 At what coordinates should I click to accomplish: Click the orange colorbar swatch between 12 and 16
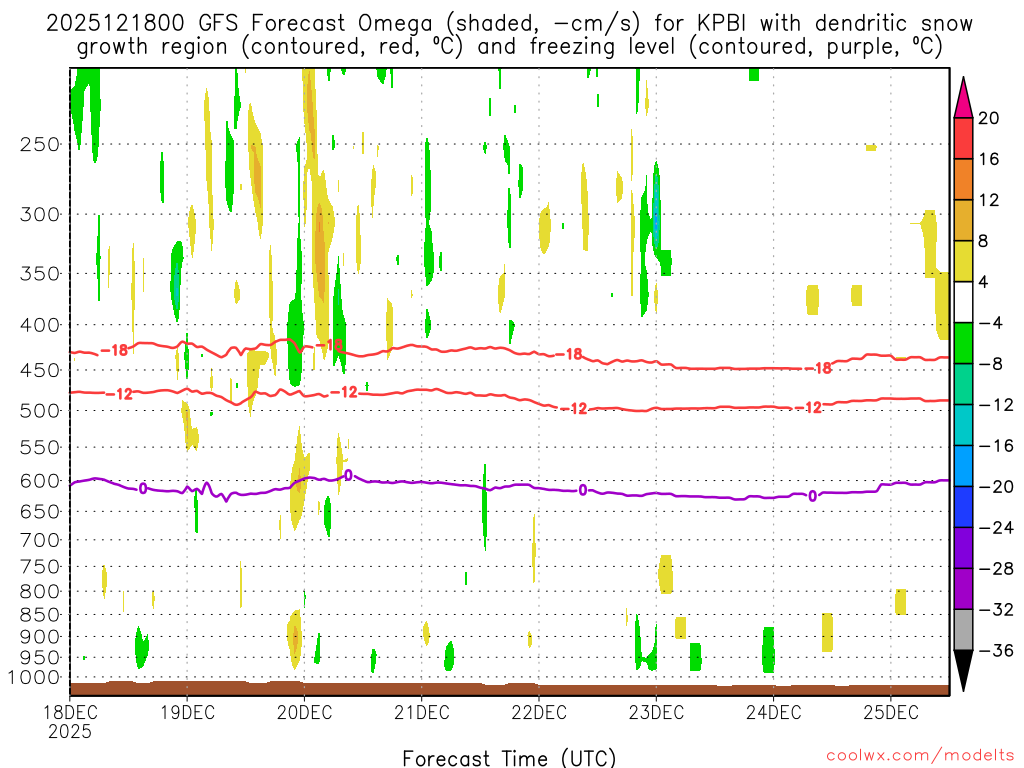tap(963, 180)
